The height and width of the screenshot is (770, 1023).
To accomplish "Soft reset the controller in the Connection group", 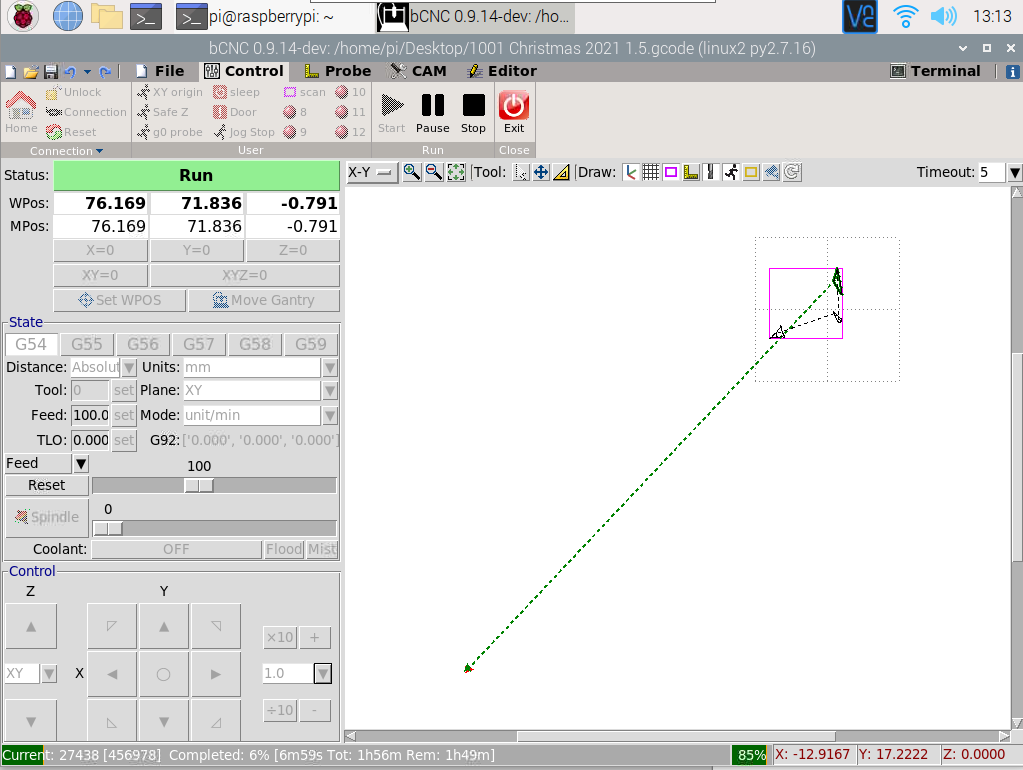I will [71, 132].
